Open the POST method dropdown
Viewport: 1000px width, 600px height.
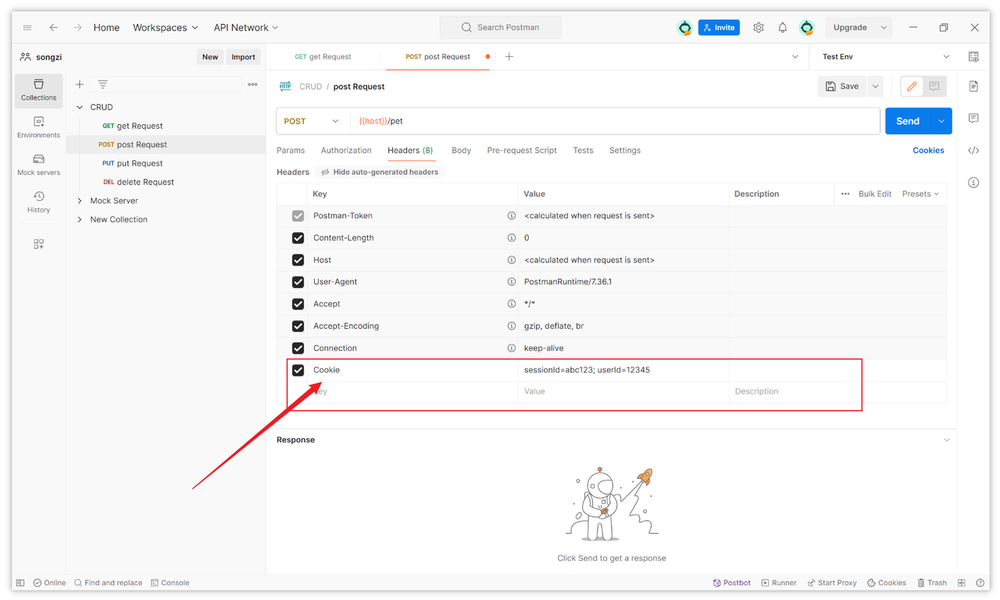tap(312, 121)
